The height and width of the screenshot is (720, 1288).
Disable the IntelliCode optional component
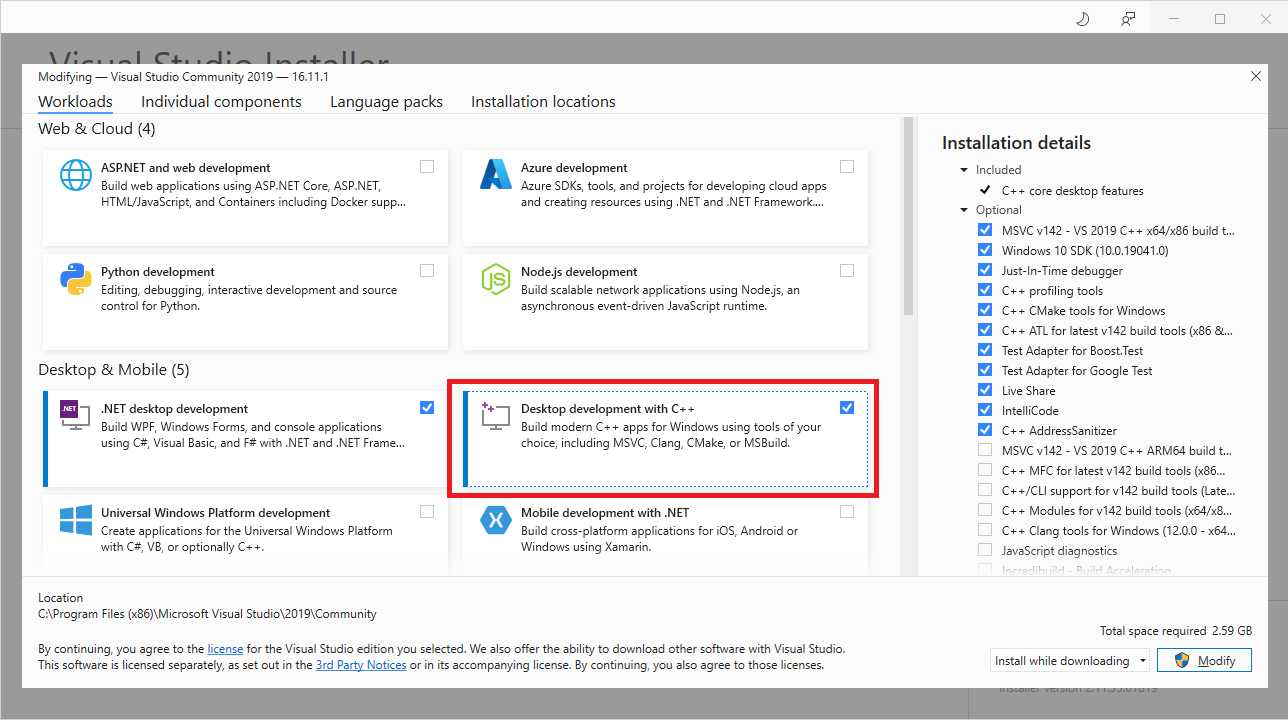(984, 410)
